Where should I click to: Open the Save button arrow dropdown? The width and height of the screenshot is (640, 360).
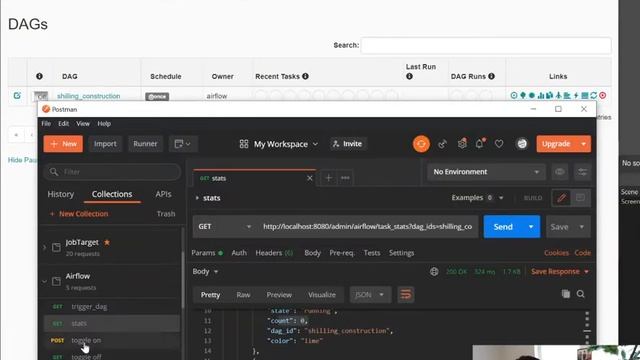pos(582,227)
